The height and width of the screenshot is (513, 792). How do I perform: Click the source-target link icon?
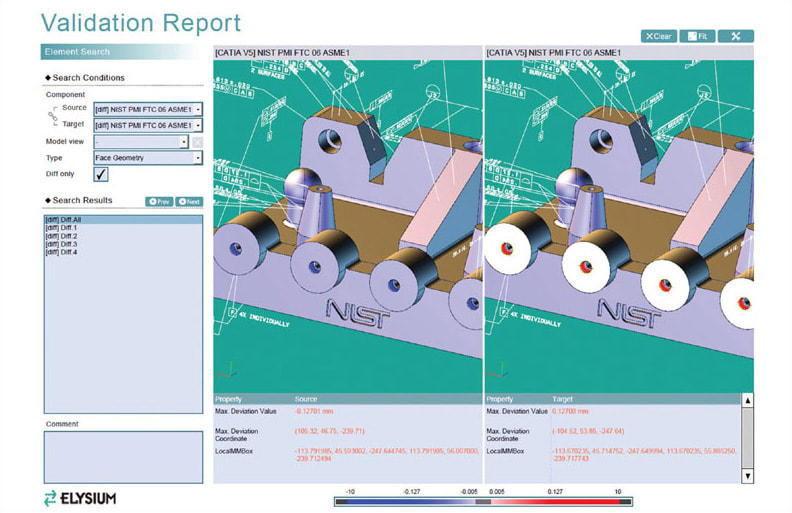pos(53,116)
